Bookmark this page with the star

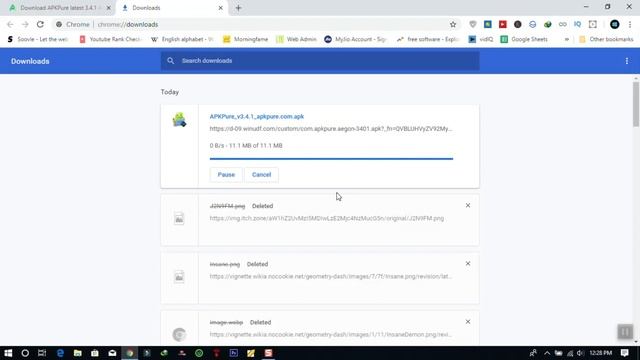pyautogui.click(x=453, y=24)
